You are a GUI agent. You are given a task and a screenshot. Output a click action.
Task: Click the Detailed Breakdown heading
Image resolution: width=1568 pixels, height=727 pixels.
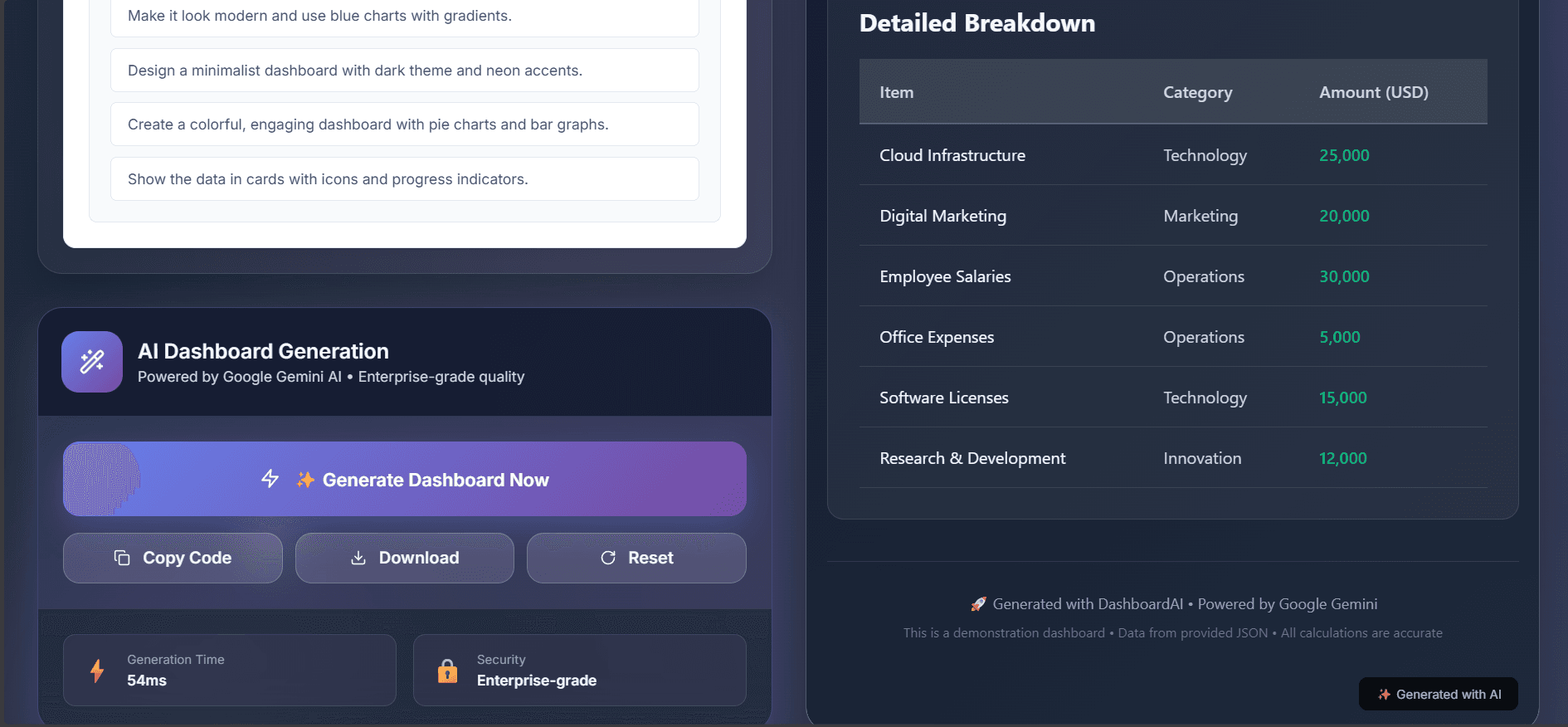tap(977, 23)
